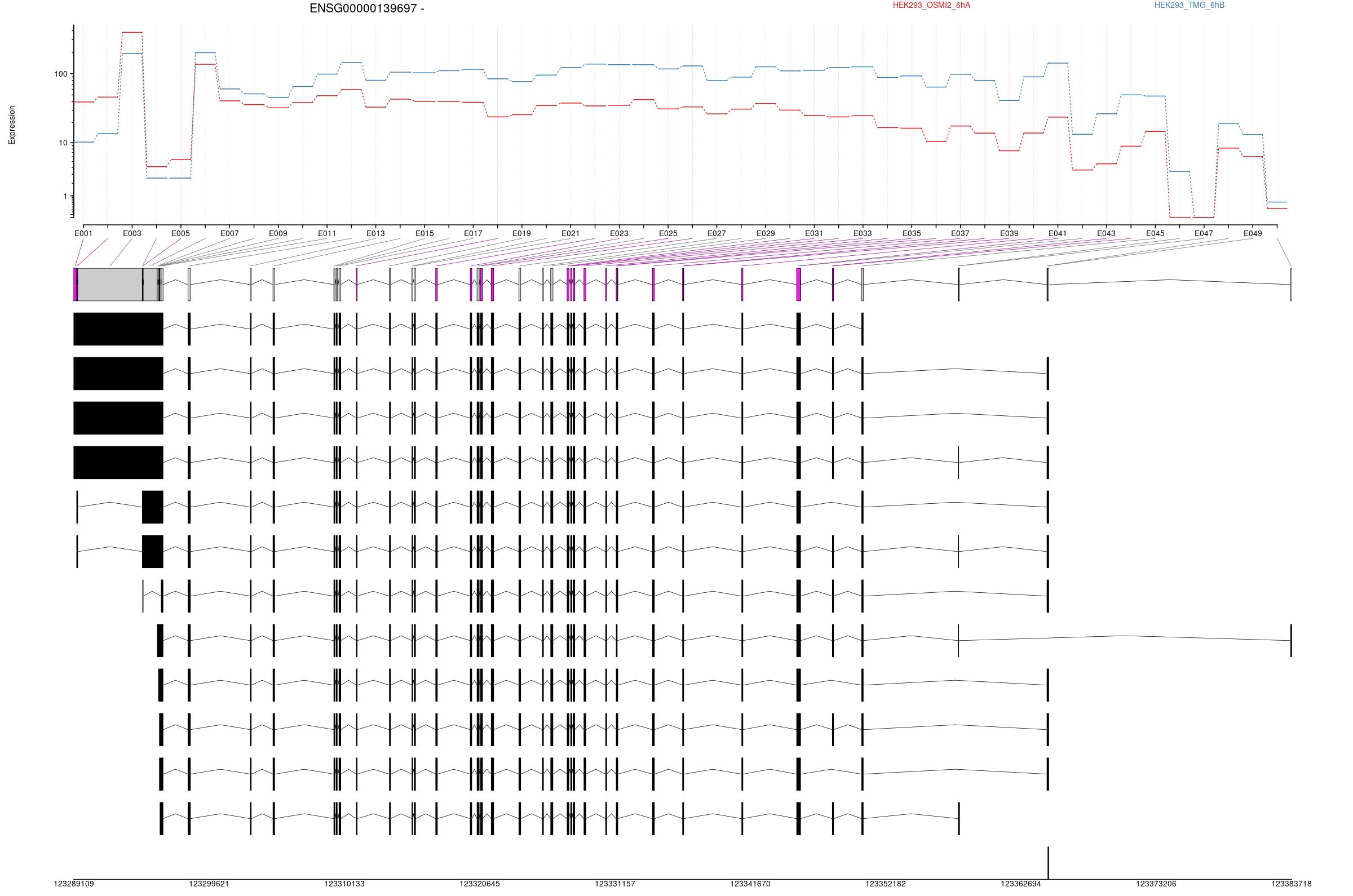The width and height of the screenshot is (1353, 896).
Task: Click exon bin label E037
Action: (x=960, y=234)
